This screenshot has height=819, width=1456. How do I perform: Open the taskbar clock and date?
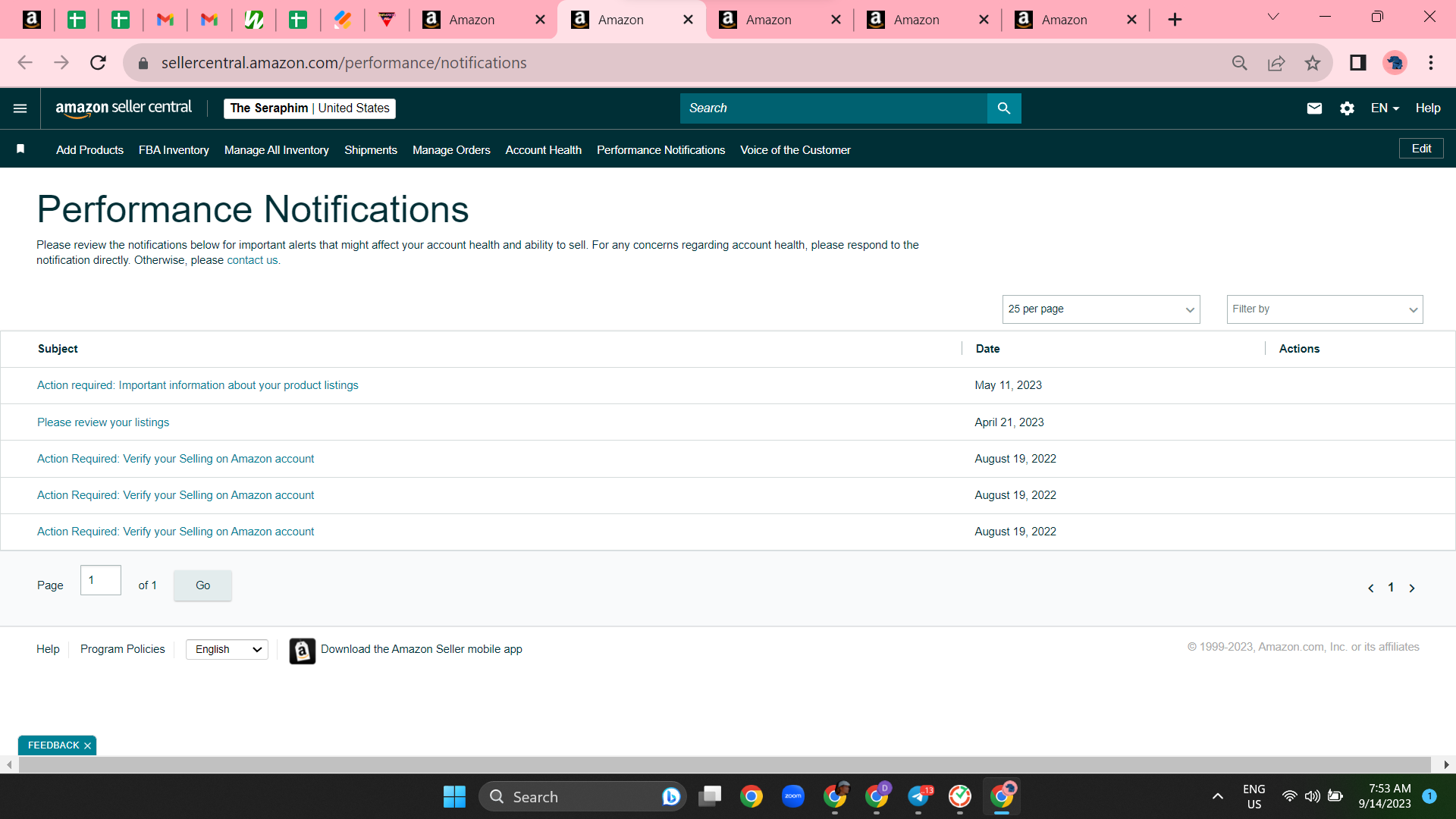click(x=1385, y=796)
